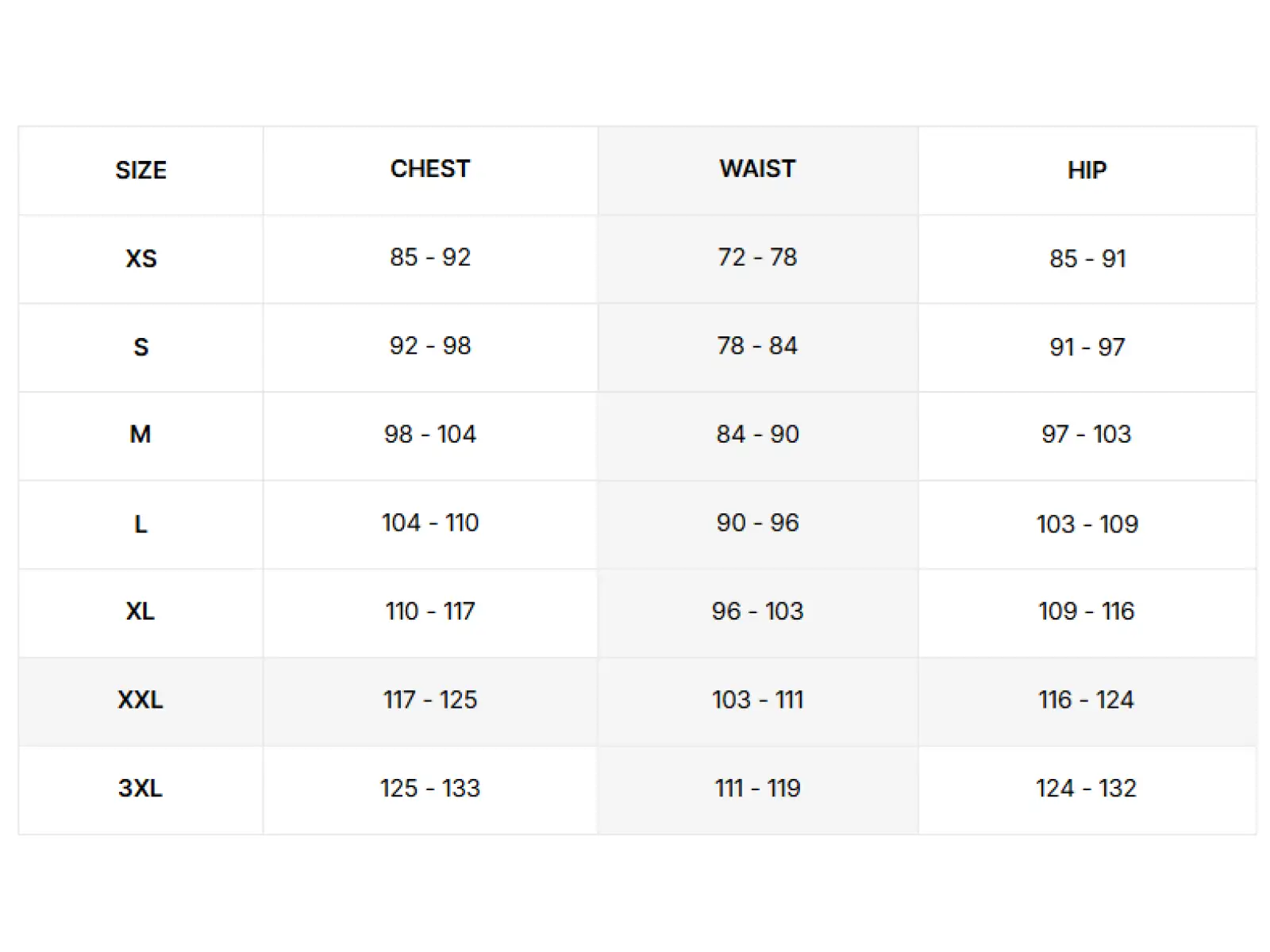The image size is (1270, 952).
Task: Click the HIP column header
Action: pos(1087,171)
